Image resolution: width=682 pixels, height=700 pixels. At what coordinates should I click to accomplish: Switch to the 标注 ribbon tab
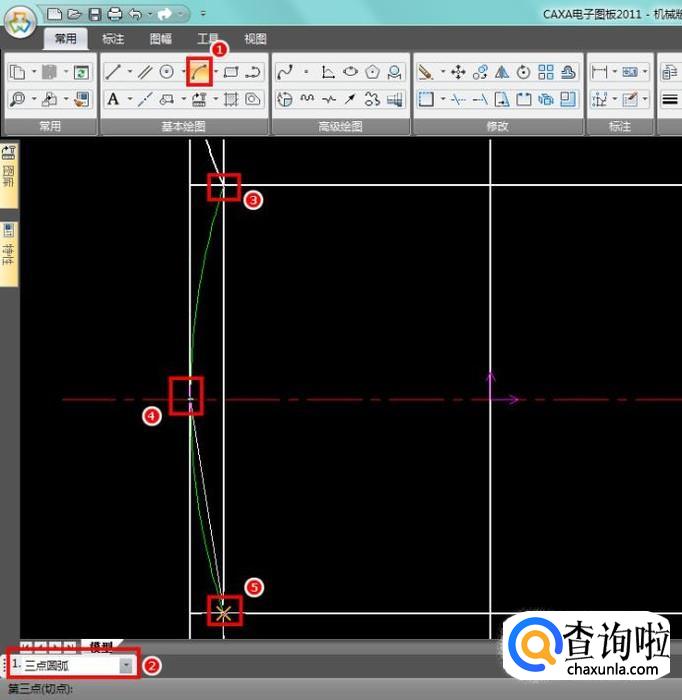click(x=113, y=39)
